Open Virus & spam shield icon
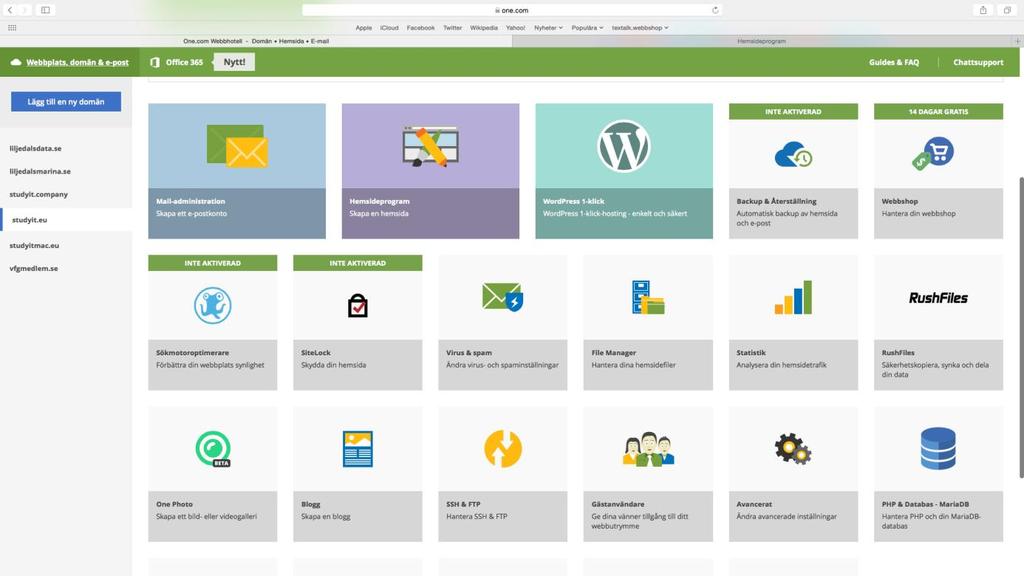The image size is (1024, 576). click(x=502, y=297)
